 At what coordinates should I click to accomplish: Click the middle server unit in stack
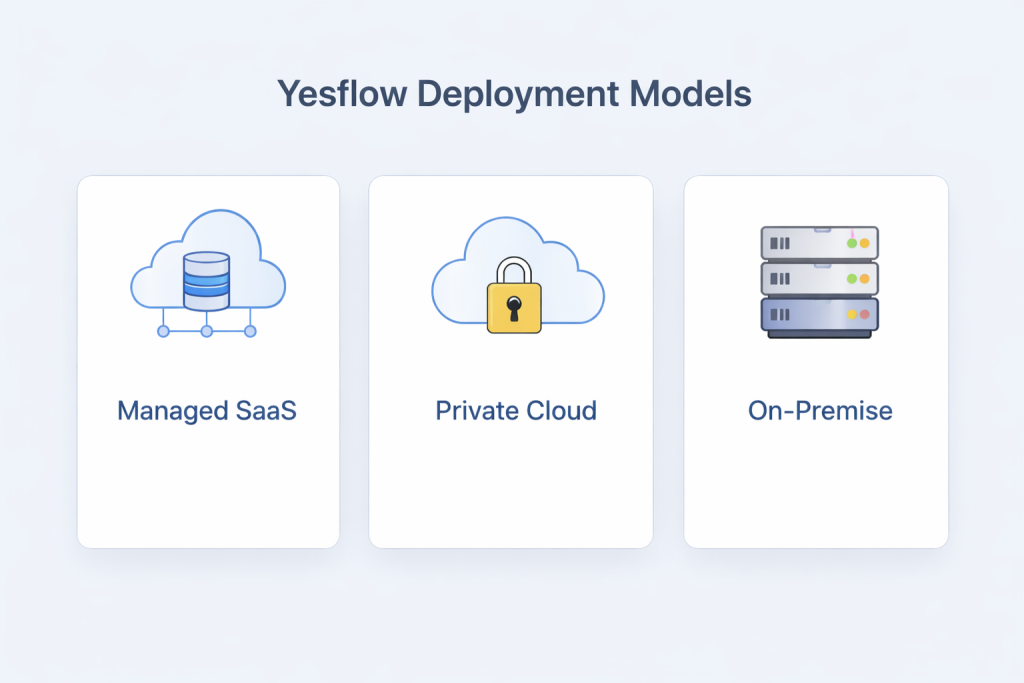819,278
